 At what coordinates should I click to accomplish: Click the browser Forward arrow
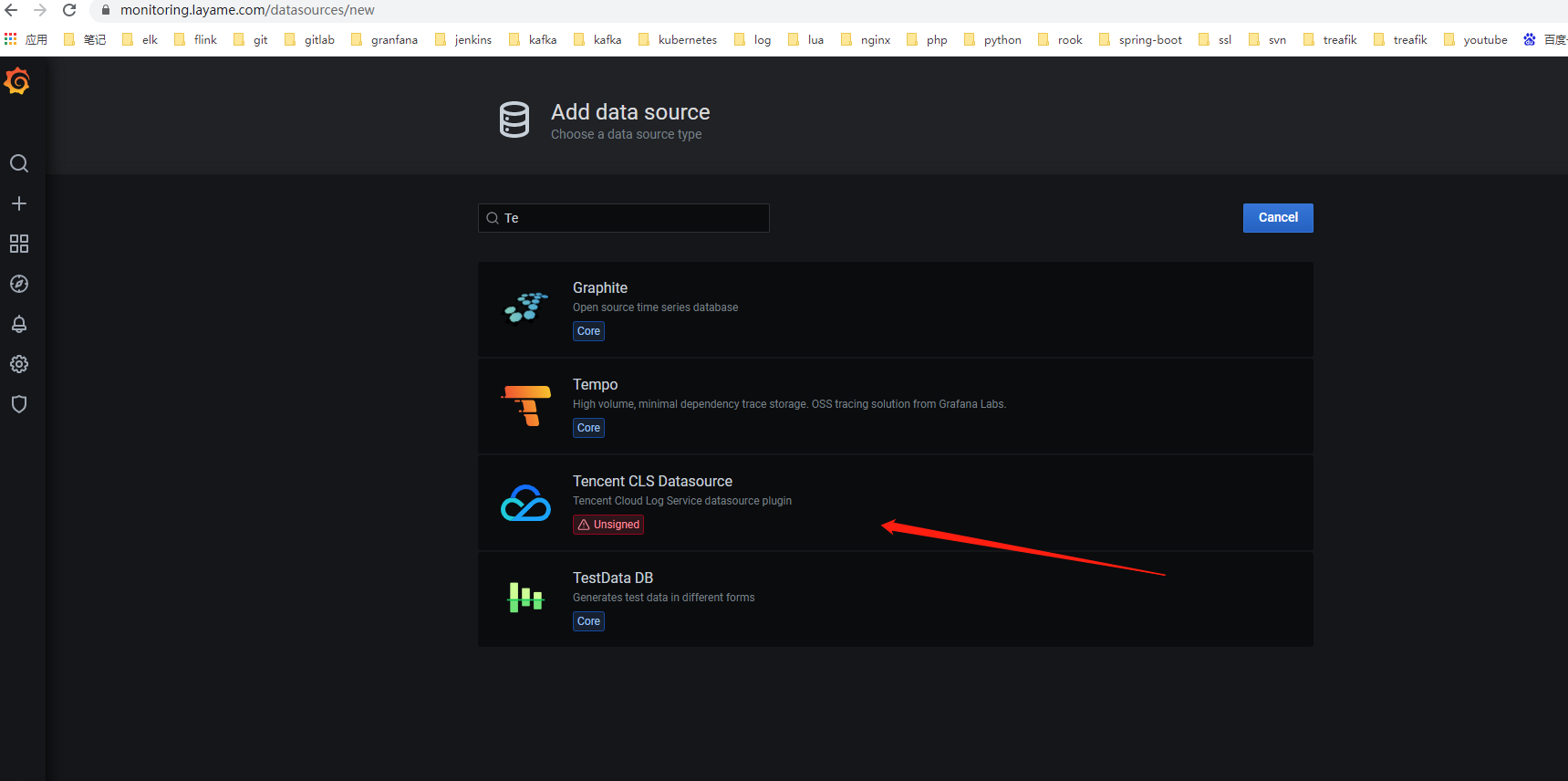coord(40,10)
